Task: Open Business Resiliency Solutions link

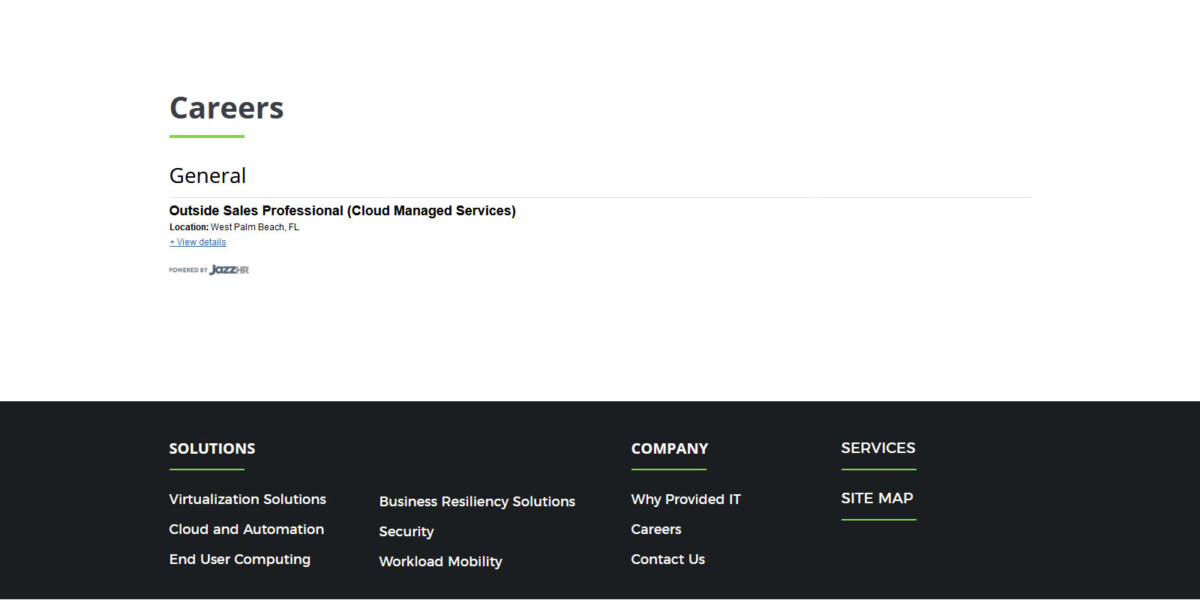Action: coord(477,502)
